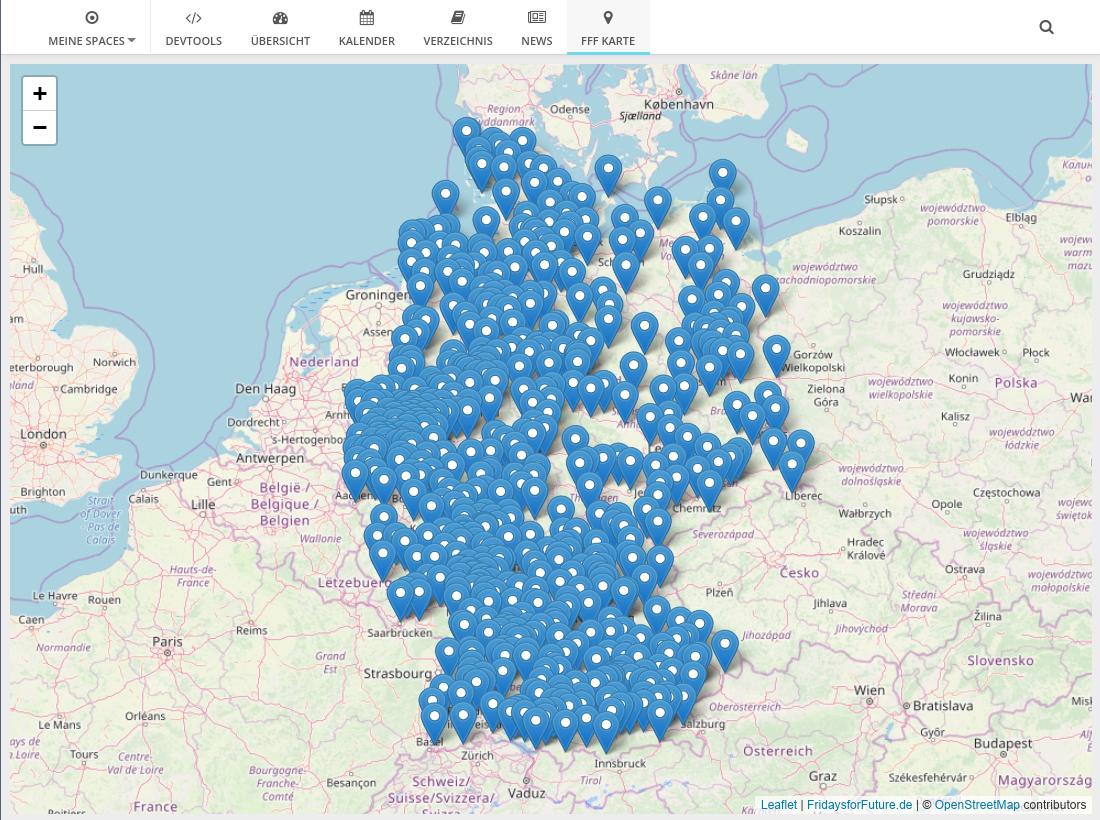Go to the News tab
The width and height of the screenshot is (1100, 820).
click(537, 28)
